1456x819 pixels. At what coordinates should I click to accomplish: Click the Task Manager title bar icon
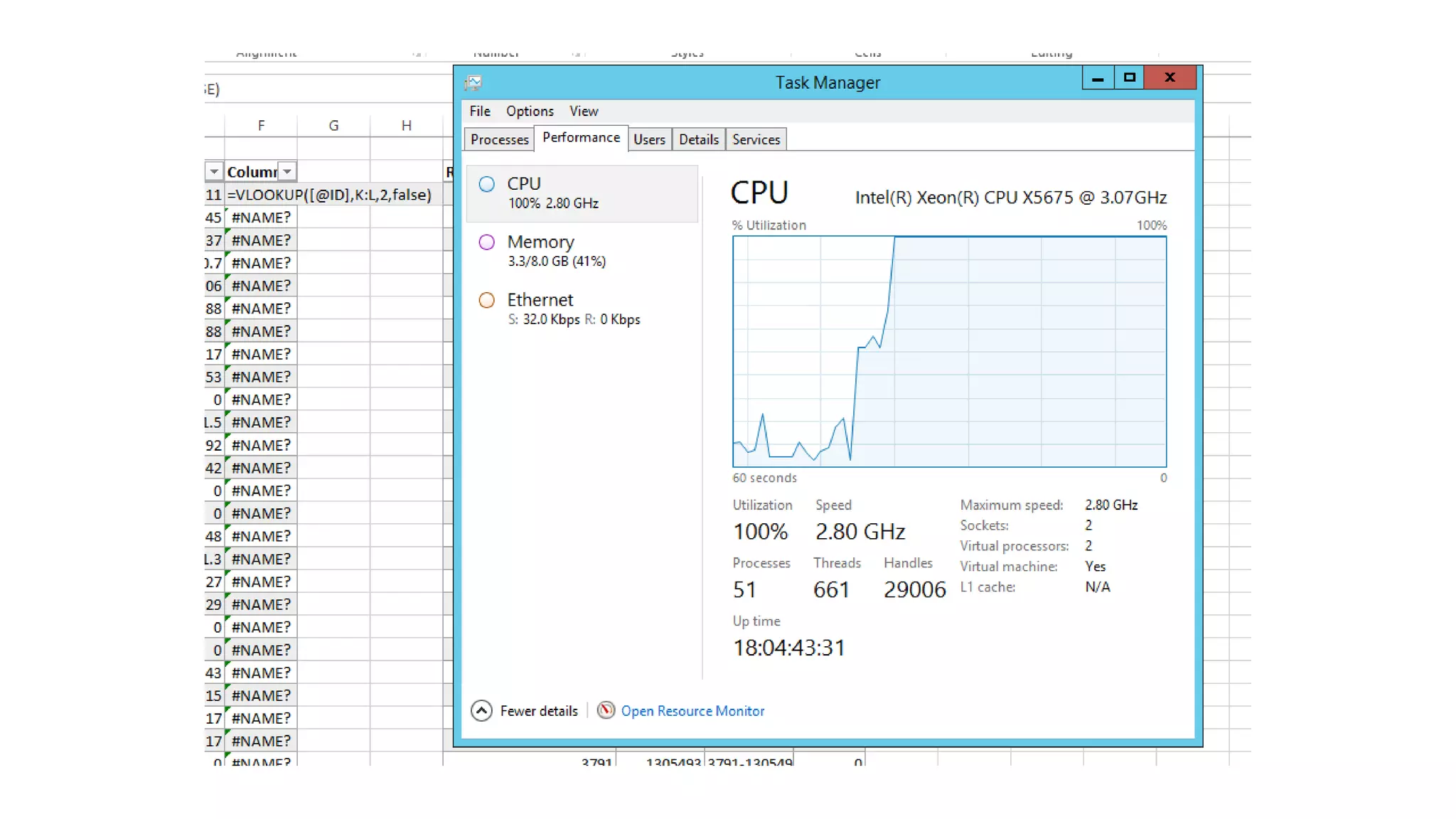point(473,83)
